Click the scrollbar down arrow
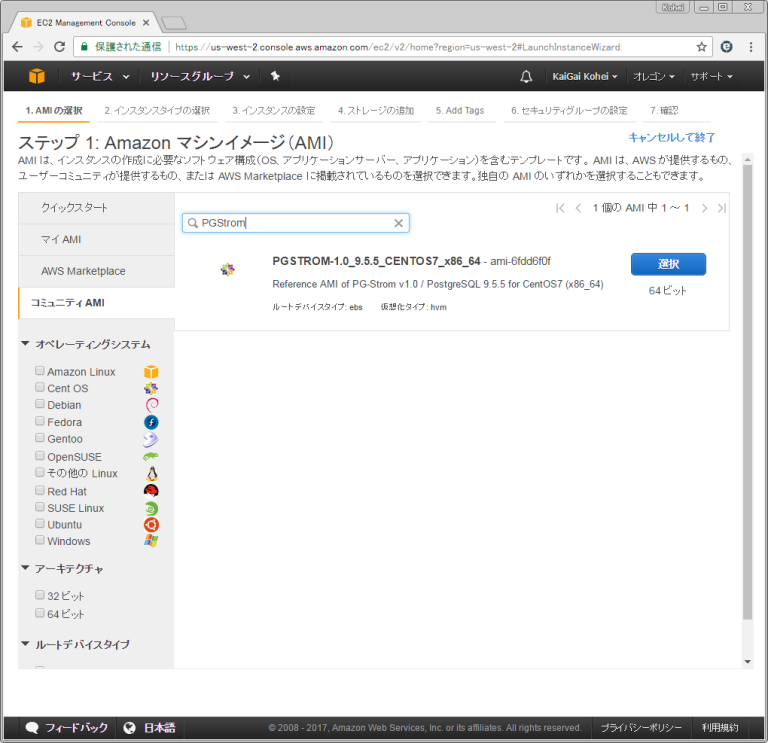The image size is (768, 743). (747, 662)
